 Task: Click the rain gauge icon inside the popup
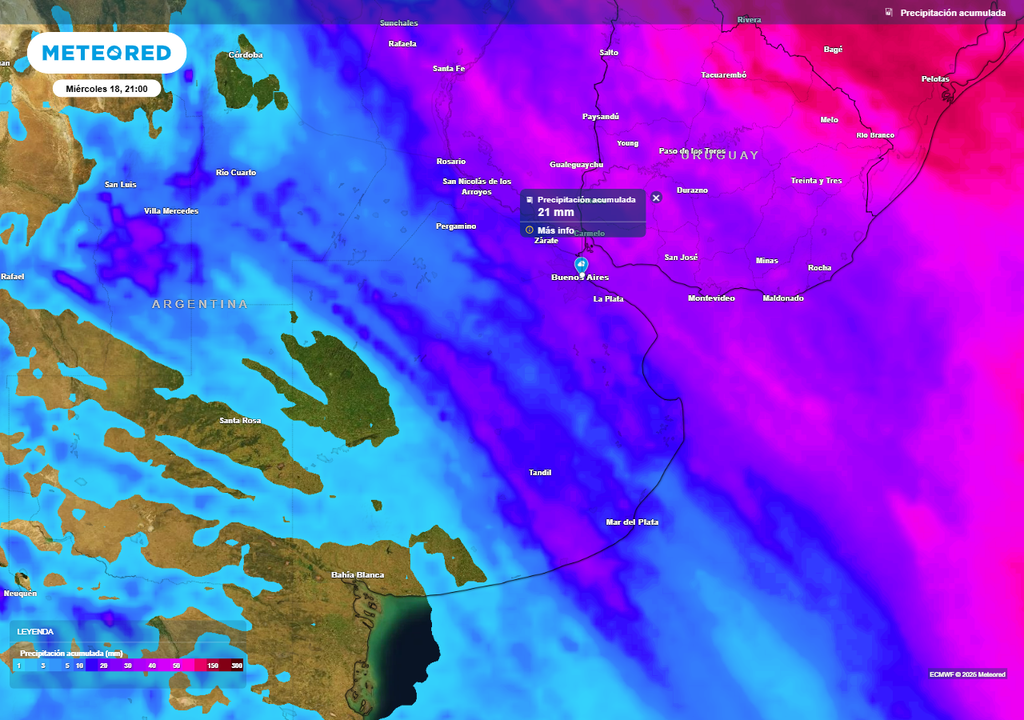[x=530, y=200]
